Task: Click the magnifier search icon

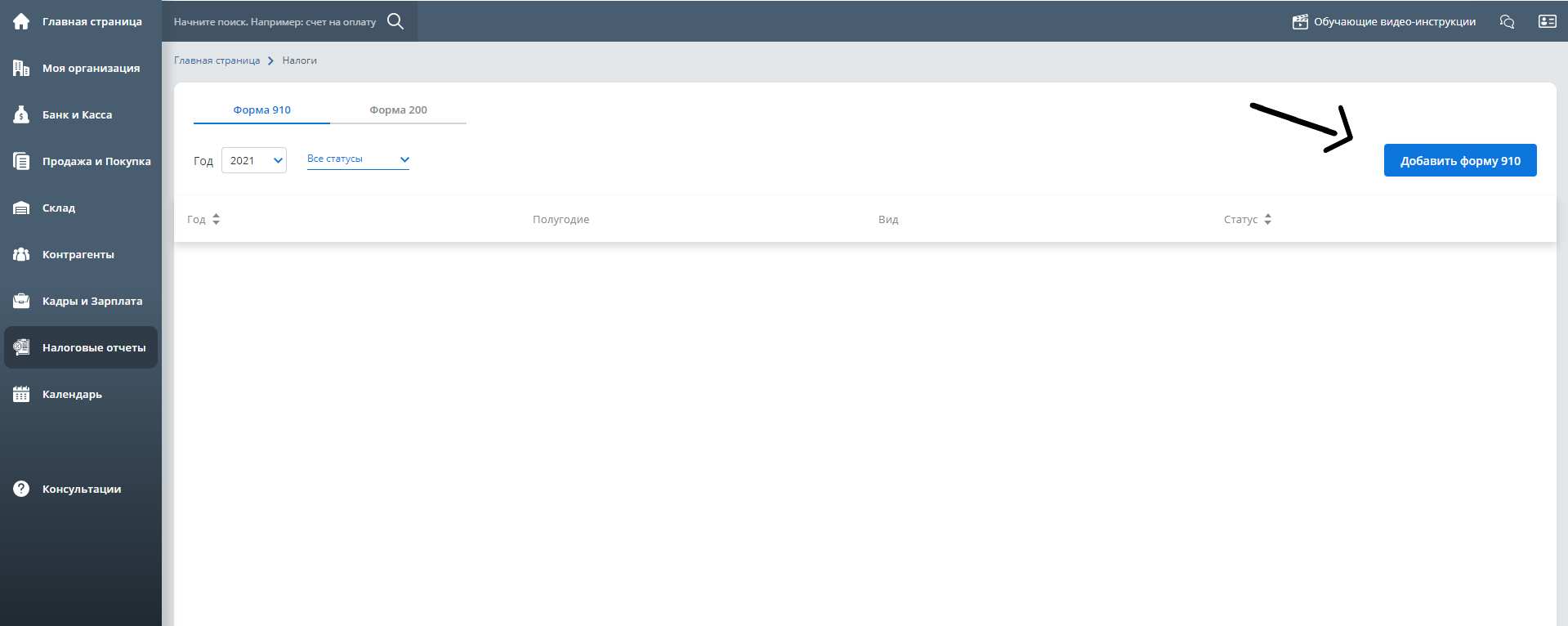Action: [395, 21]
